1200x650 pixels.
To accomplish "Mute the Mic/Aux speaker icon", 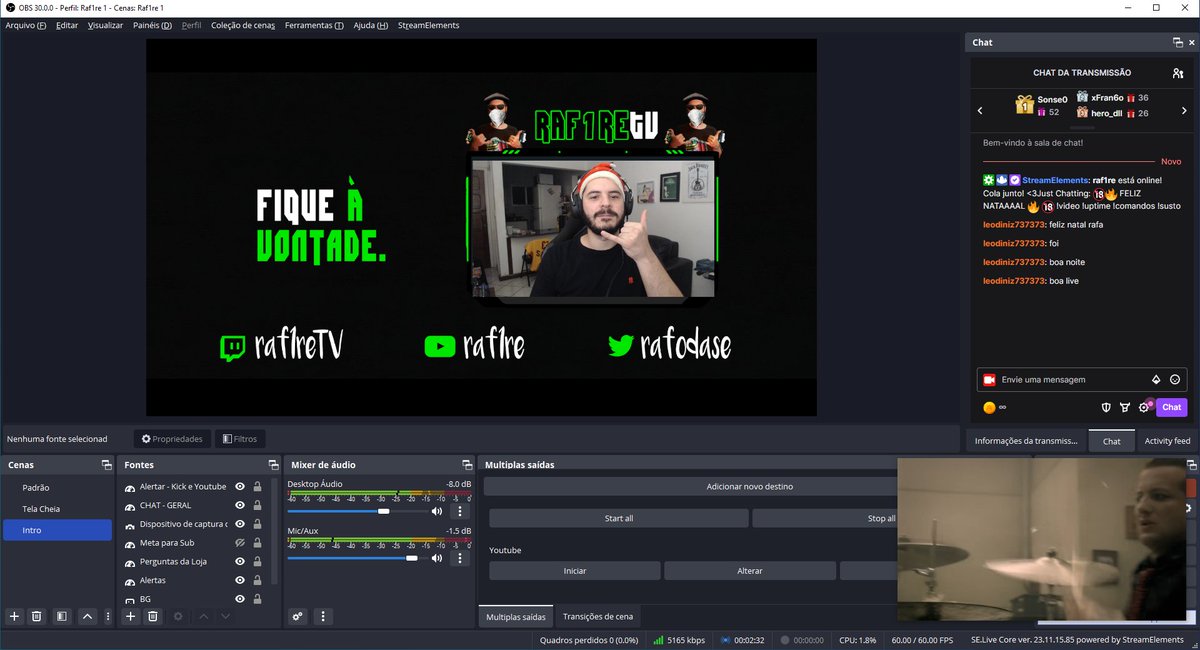I will [x=435, y=557].
